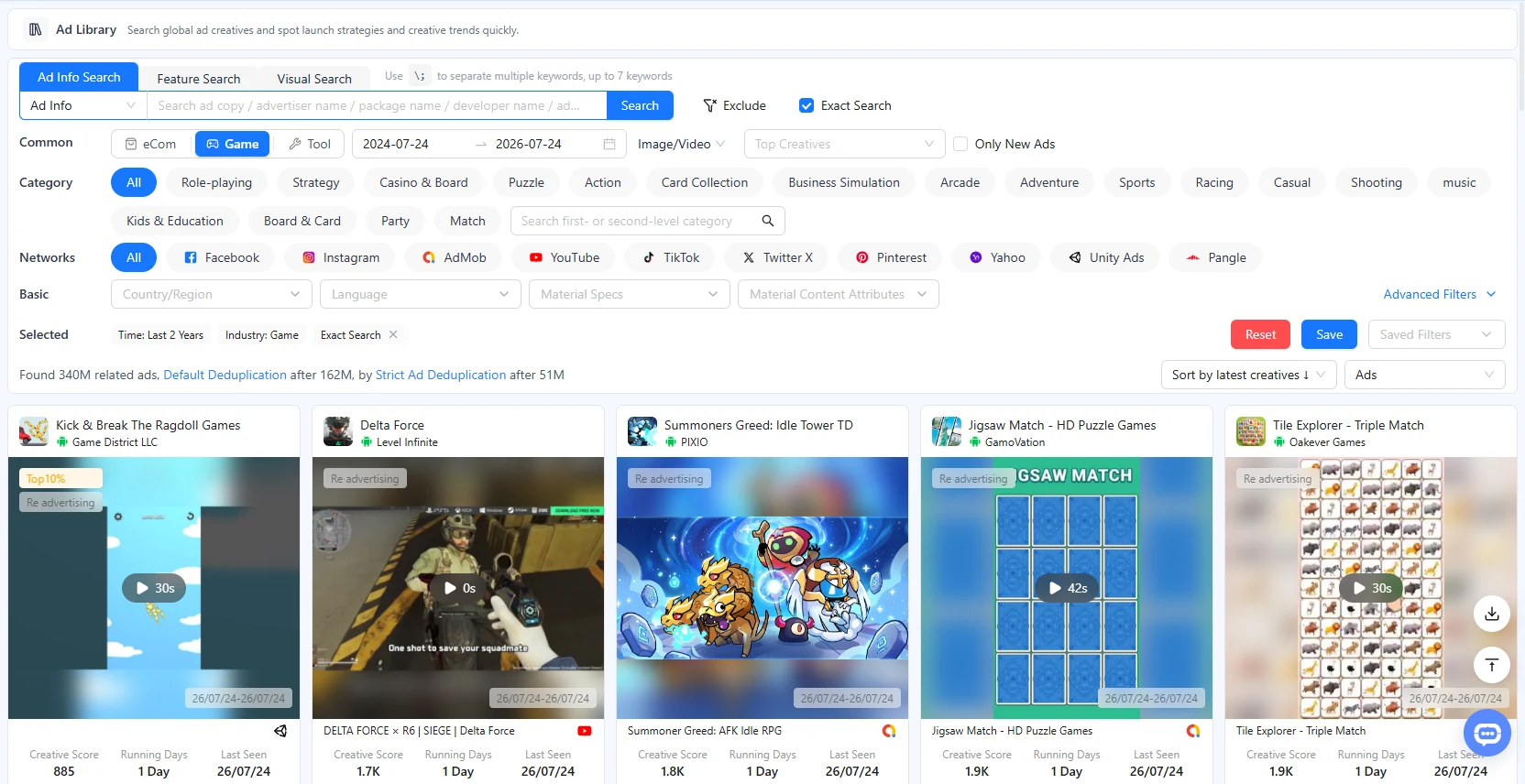
Task: Select the eCom common option
Action: [x=151, y=144]
